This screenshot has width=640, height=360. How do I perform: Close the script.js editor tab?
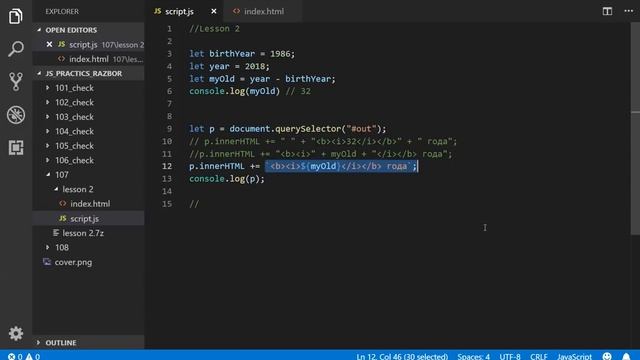[213, 11]
